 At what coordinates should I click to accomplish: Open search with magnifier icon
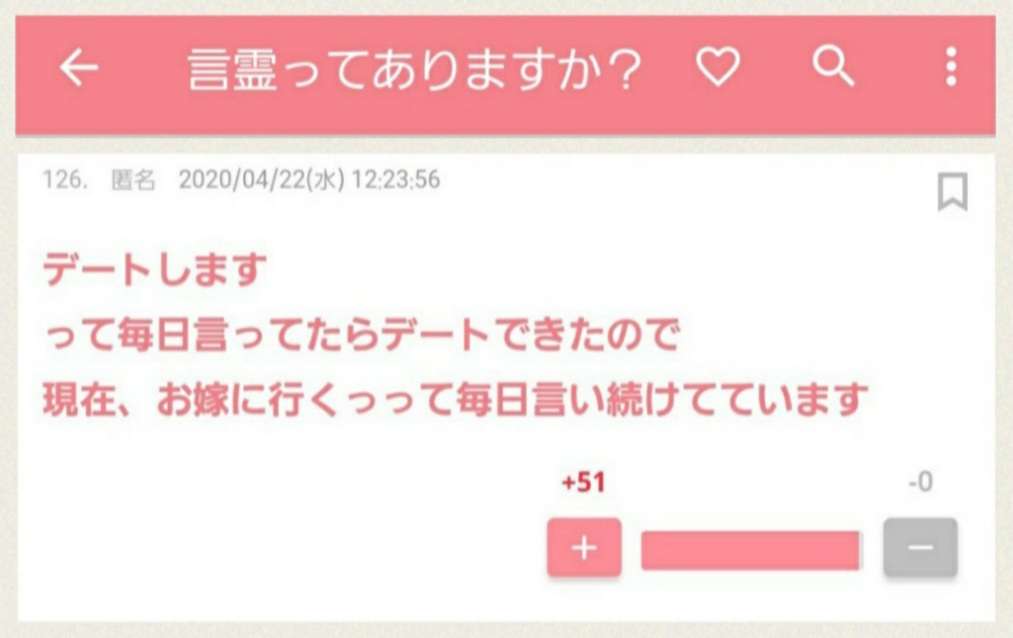pyautogui.click(x=833, y=66)
